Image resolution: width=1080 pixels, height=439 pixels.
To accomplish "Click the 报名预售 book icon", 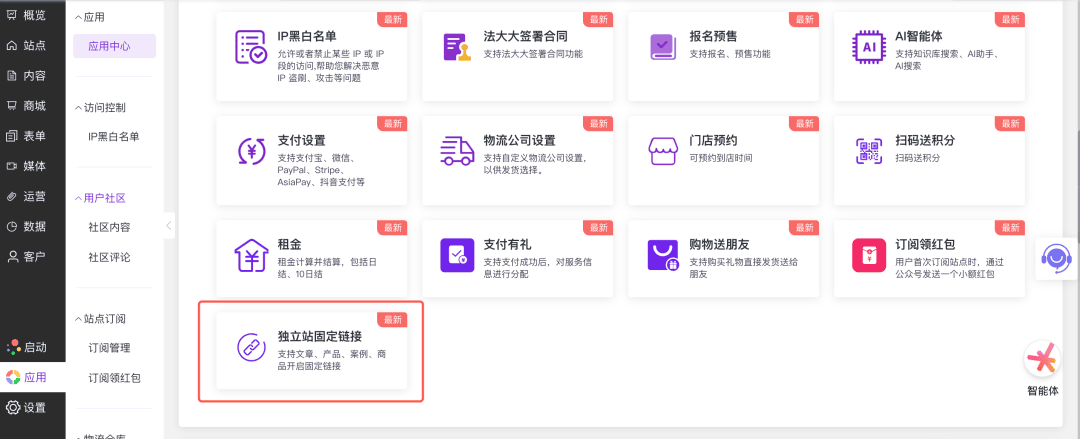I will 663,47.
